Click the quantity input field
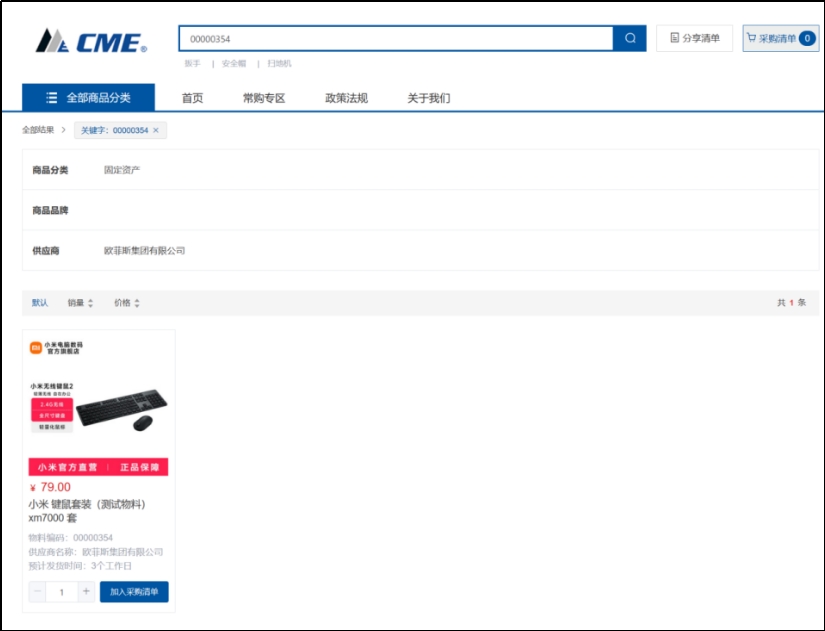 pos(62,592)
